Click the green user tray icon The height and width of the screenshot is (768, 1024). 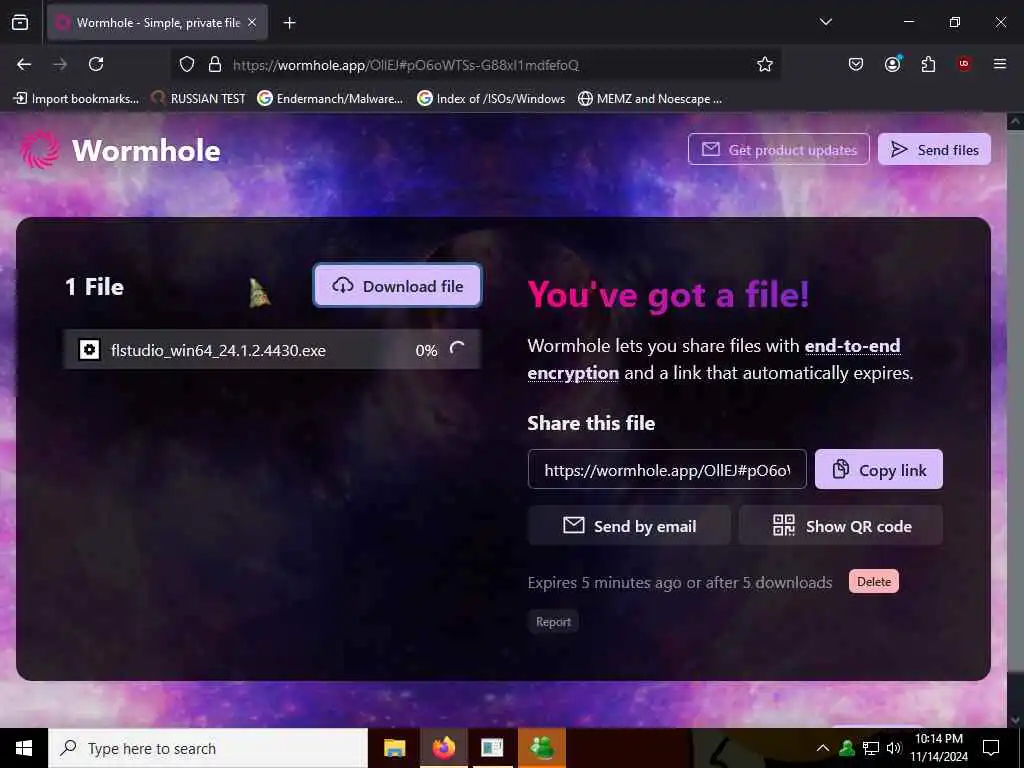(x=847, y=748)
